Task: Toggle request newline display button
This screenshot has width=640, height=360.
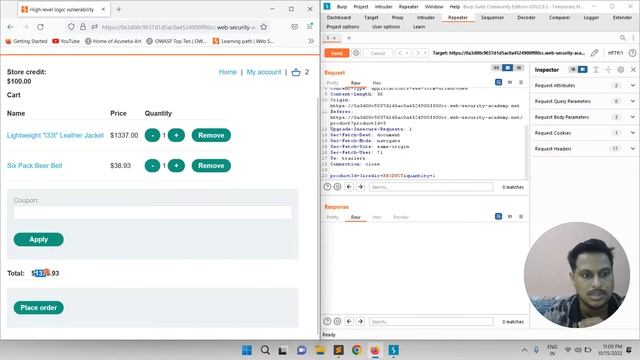Action: click(510, 82)
